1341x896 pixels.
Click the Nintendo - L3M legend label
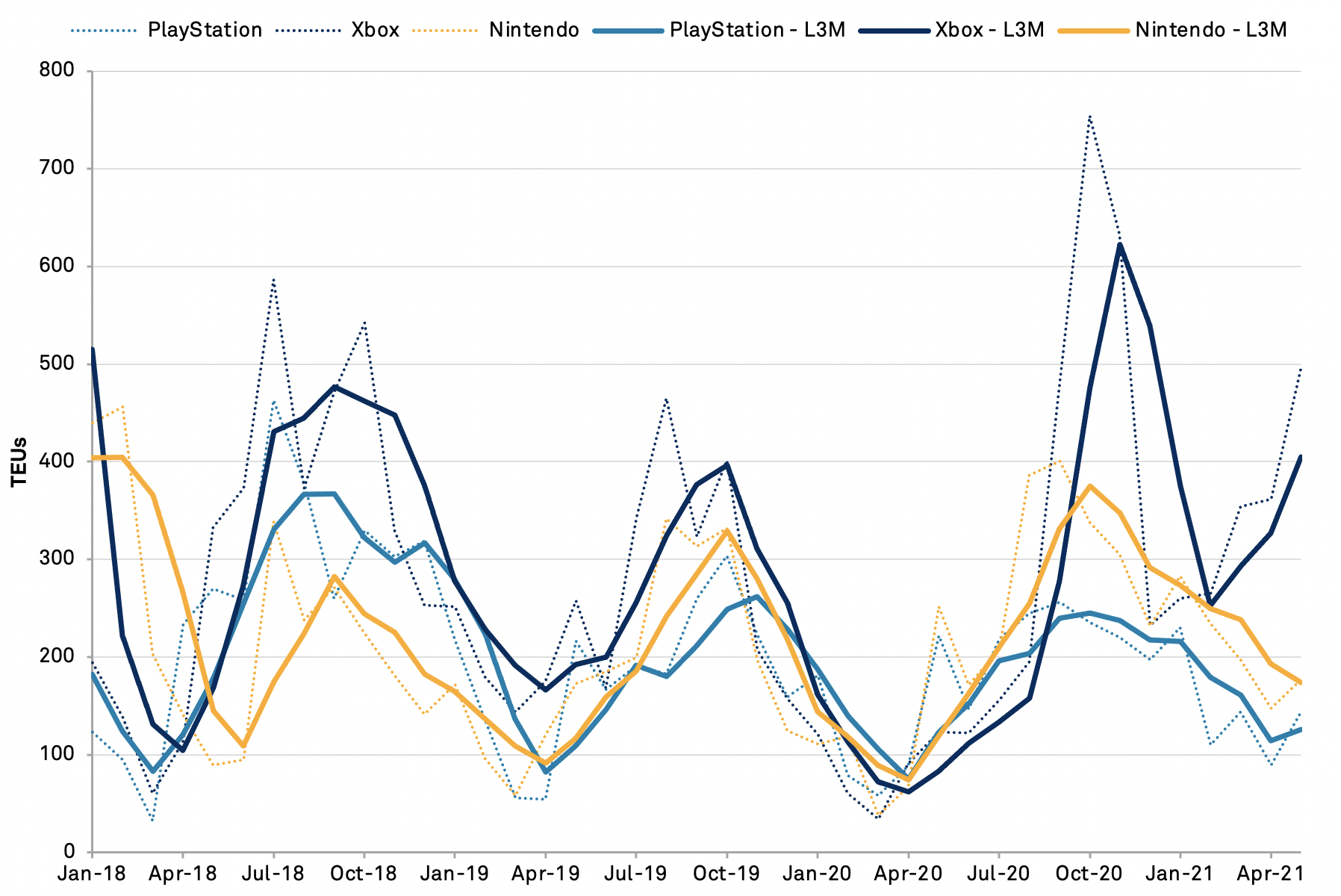1211,30
